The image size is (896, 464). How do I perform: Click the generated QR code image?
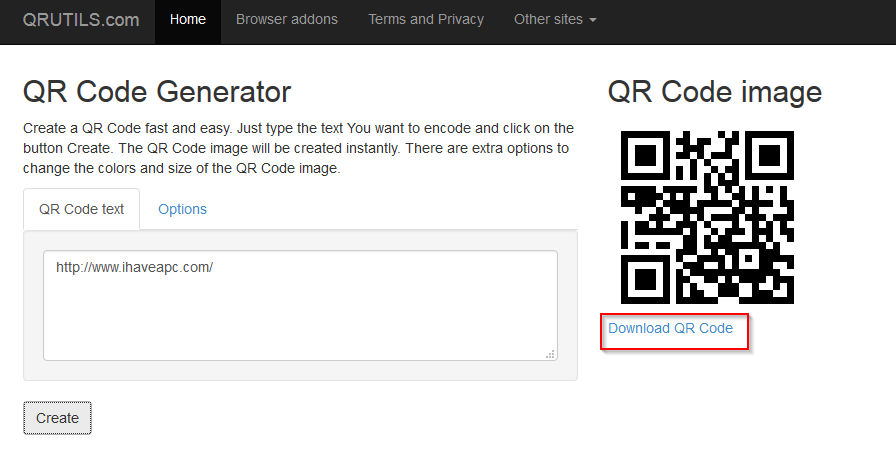[x=707, y=217]
